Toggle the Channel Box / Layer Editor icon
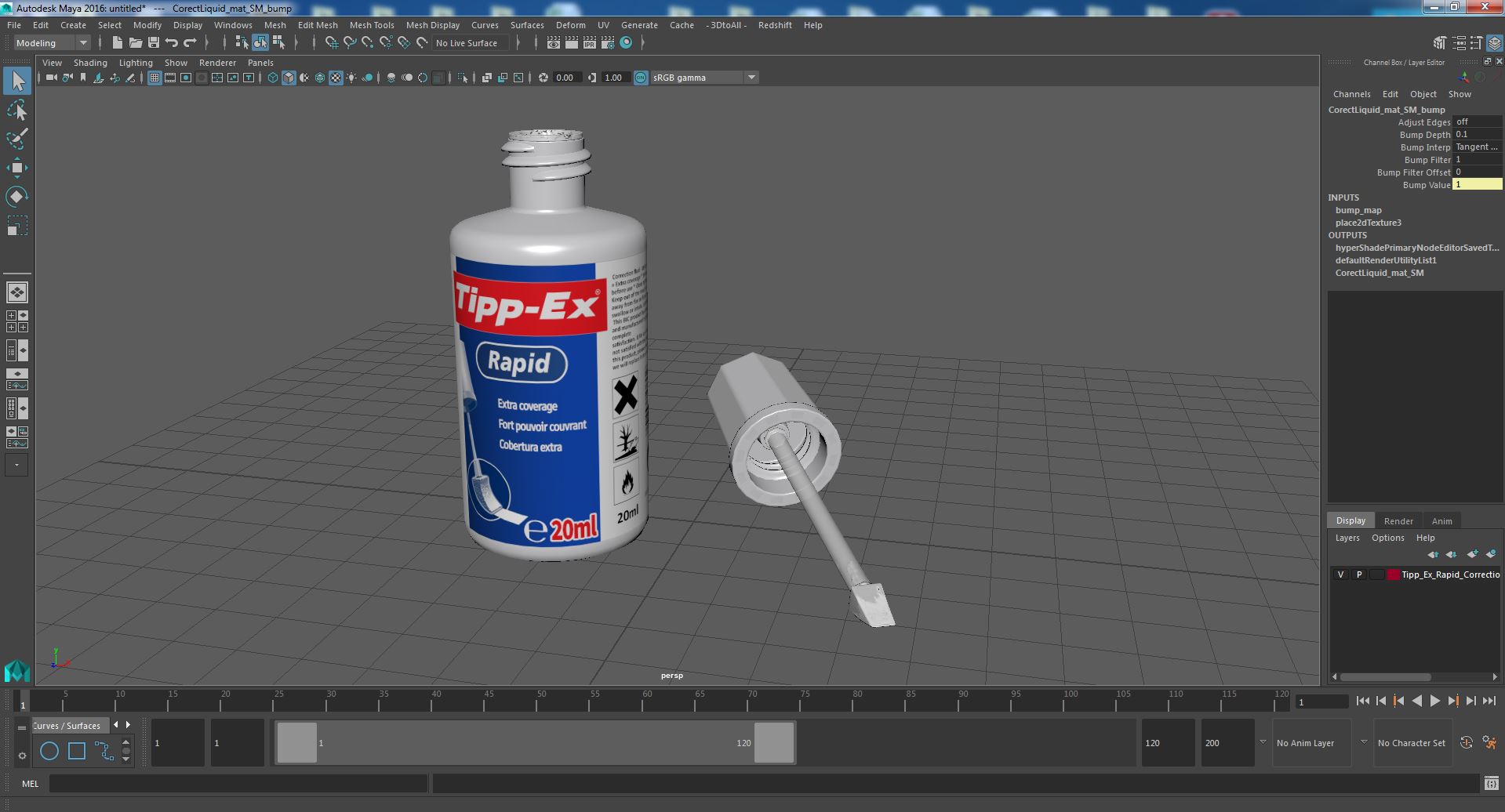This screenshot has width=1505, height=812. pos(1495,43)
